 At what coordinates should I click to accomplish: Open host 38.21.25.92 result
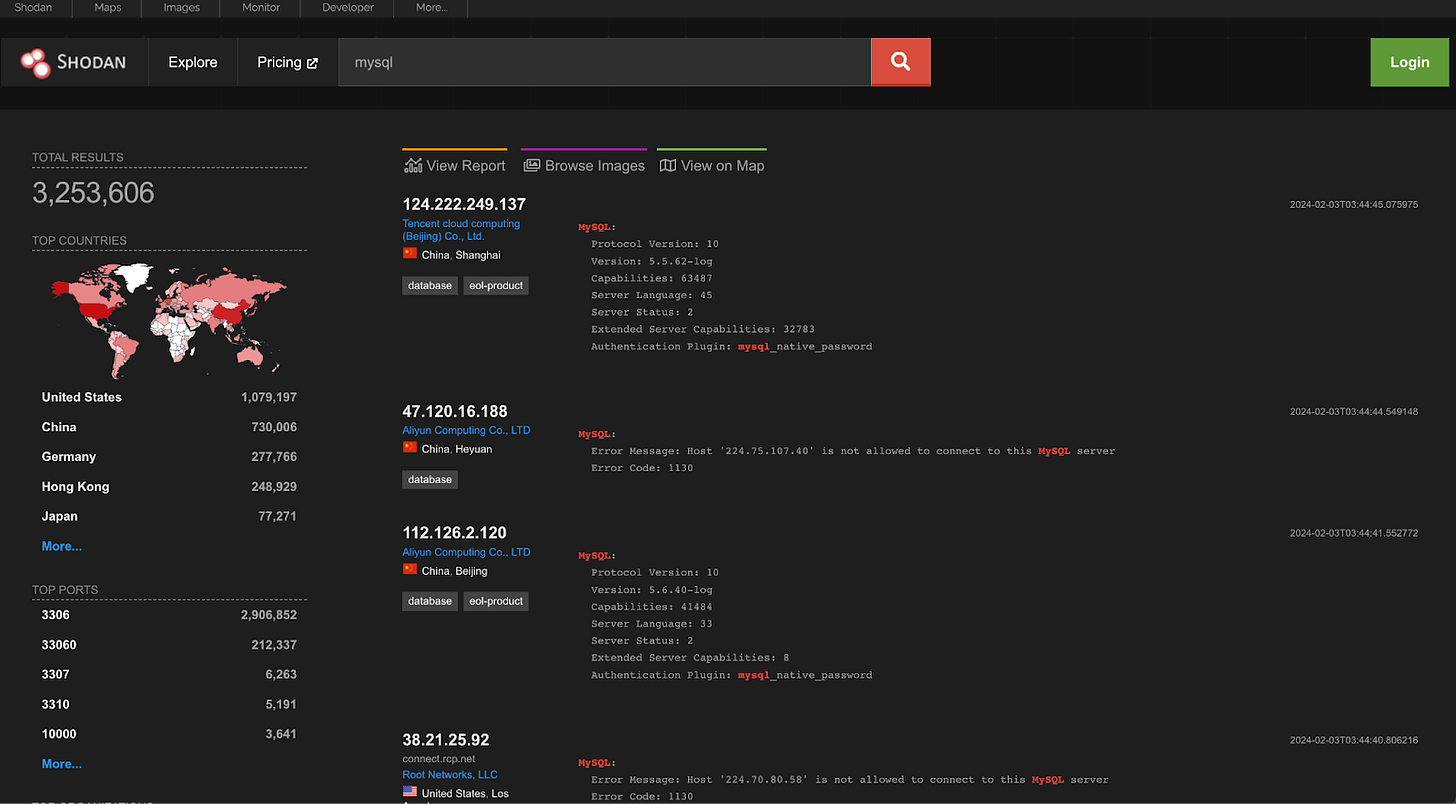pos(446,740)
